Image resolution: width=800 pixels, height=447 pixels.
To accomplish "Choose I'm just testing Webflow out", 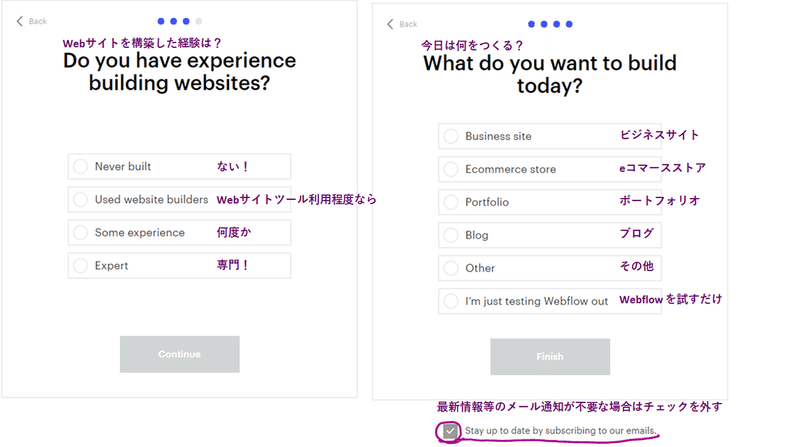I will tap(451, 301).
